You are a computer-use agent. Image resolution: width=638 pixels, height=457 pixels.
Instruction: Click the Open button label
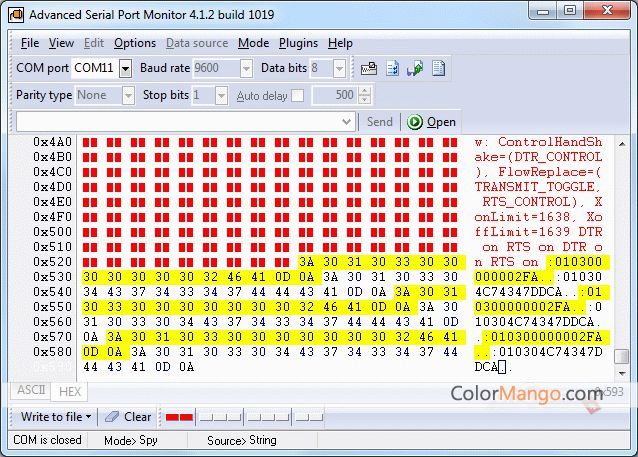pyautogui.click(x=441, y=122)
